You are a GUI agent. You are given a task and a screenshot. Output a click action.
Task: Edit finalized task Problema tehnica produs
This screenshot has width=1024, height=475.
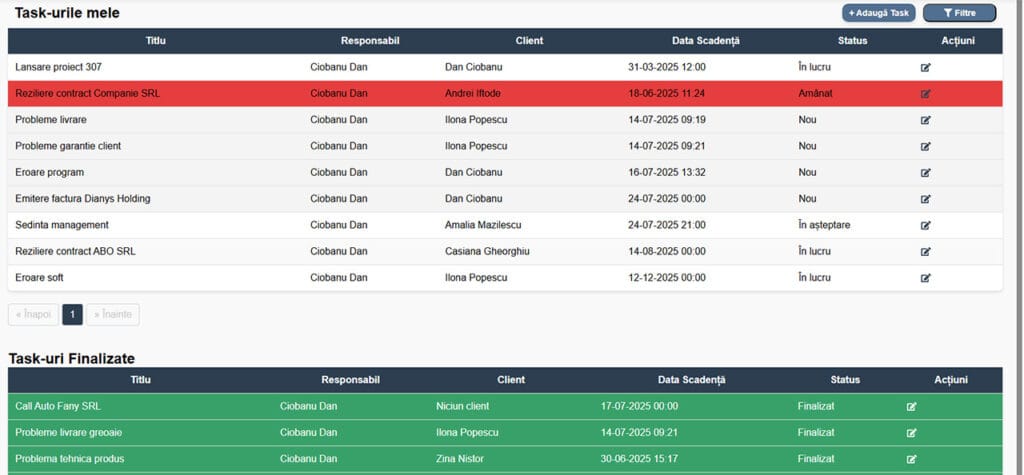912,459
